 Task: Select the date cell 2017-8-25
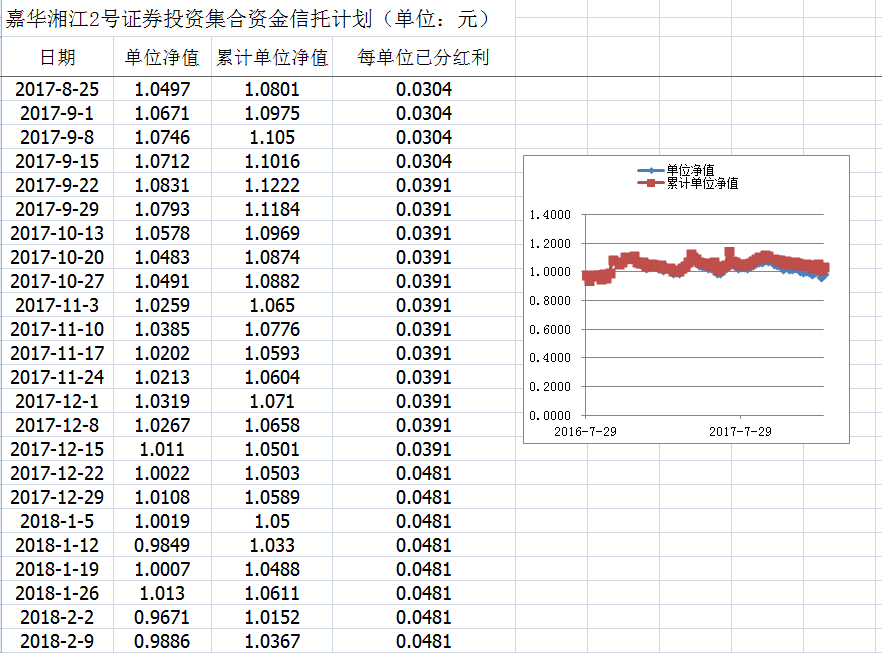[x=57, y=89]
